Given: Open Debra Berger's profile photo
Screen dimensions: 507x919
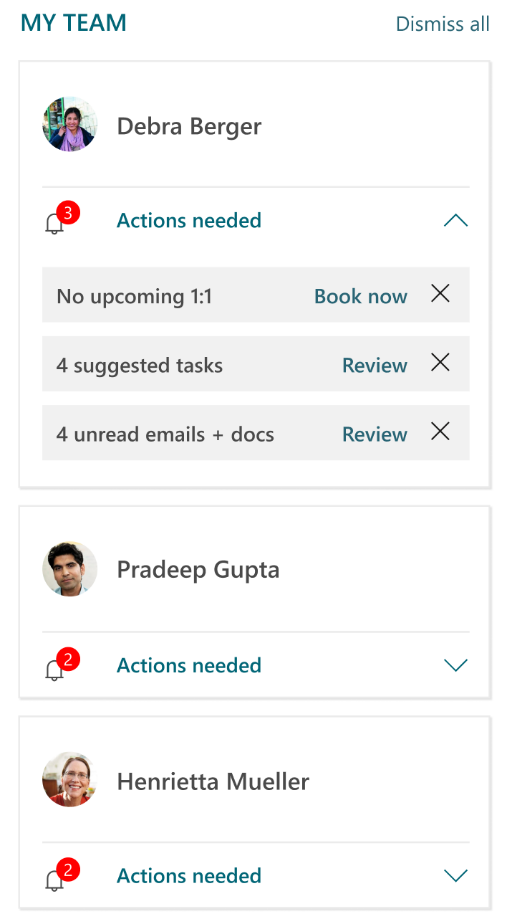Looking at the screenshot, I should pos(70,124).
